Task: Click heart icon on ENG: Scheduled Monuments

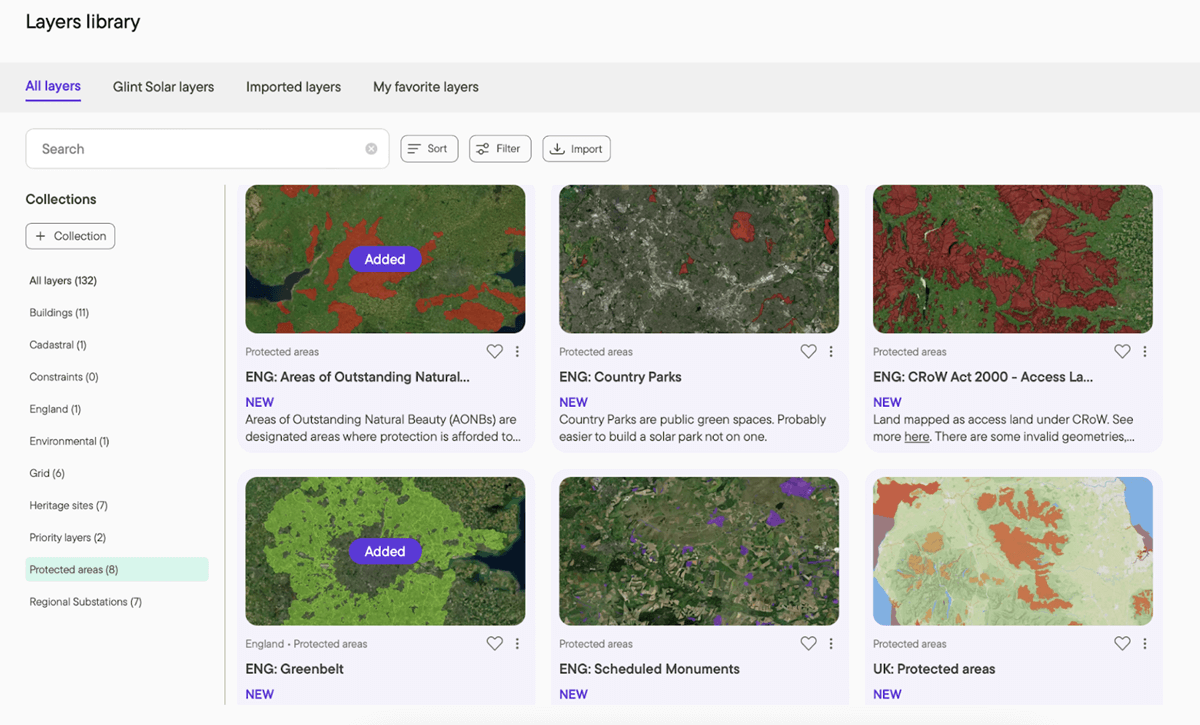Action: tap(808, 644)
